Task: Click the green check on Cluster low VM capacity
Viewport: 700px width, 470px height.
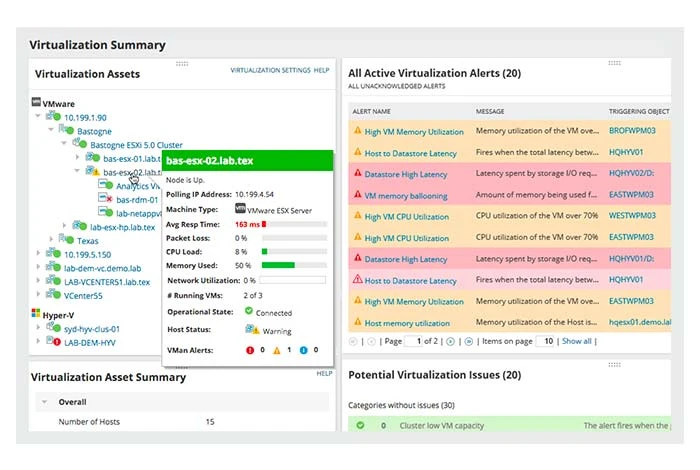Action: click(360, 425)
